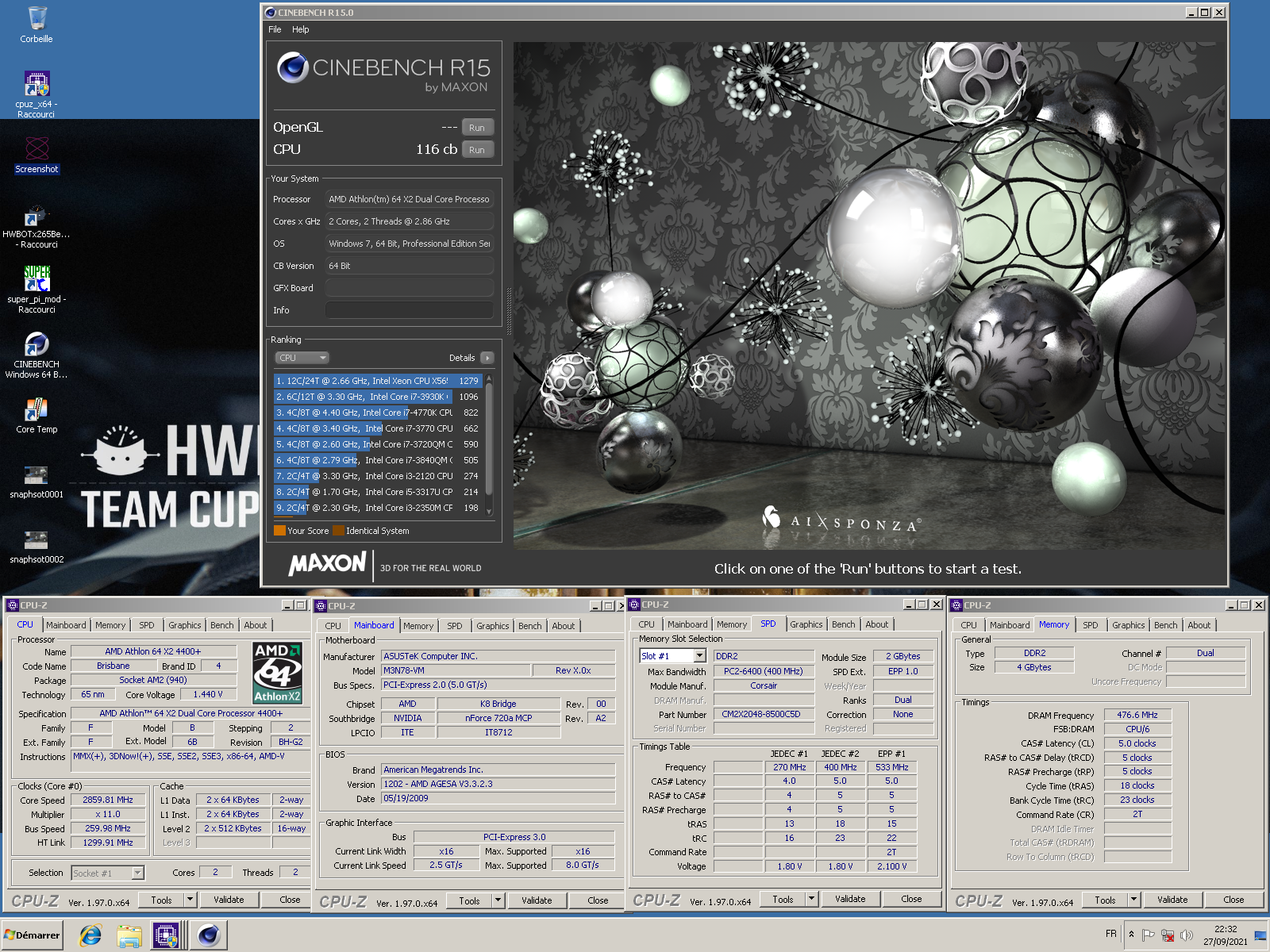Open Tools dropdown arrow in CPU-Z Memory window
The height and width of the screenshot is (952, 1270).
point(1133,900)
